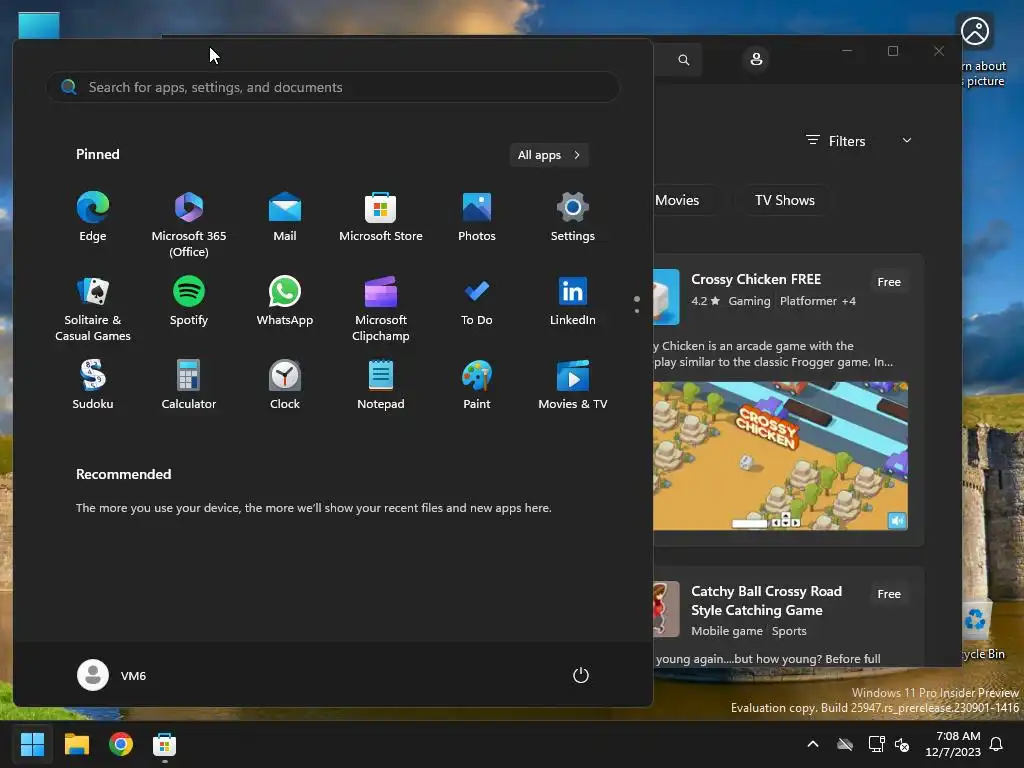Select the Movies tab in Store
The width and height of the screenshot is (1024, 768).
(677, 200)
